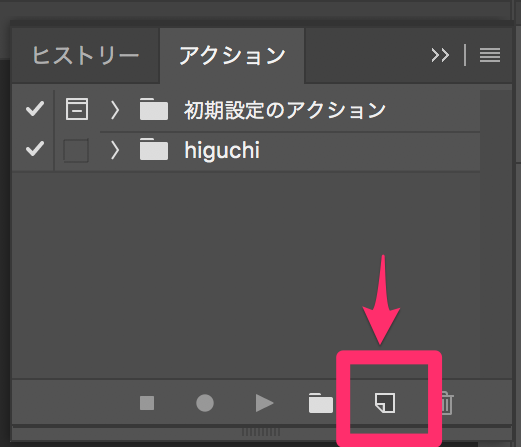Switch to the ヒストリー tab
Viewport: 521px width, 447px height.
coord(86,56)
